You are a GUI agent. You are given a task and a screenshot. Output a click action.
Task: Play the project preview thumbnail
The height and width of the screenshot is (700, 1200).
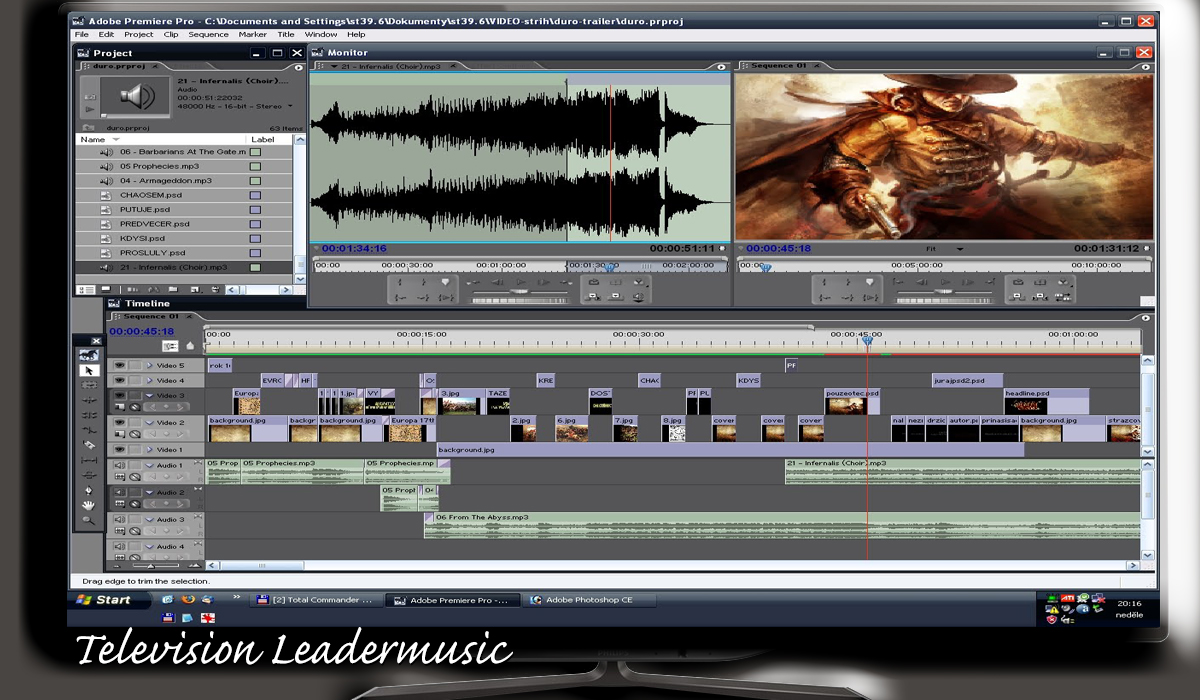(x=89, y=108)
